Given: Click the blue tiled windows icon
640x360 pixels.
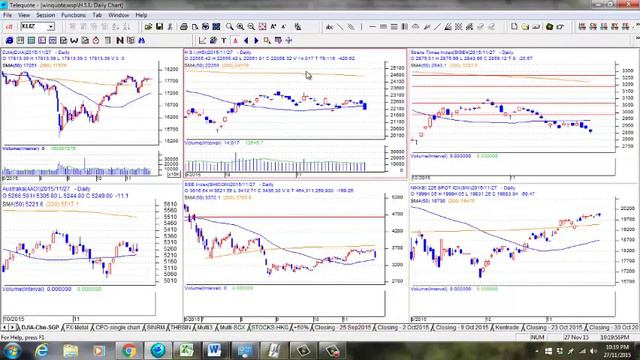Looking at the screenshot, I should [216, 27].
